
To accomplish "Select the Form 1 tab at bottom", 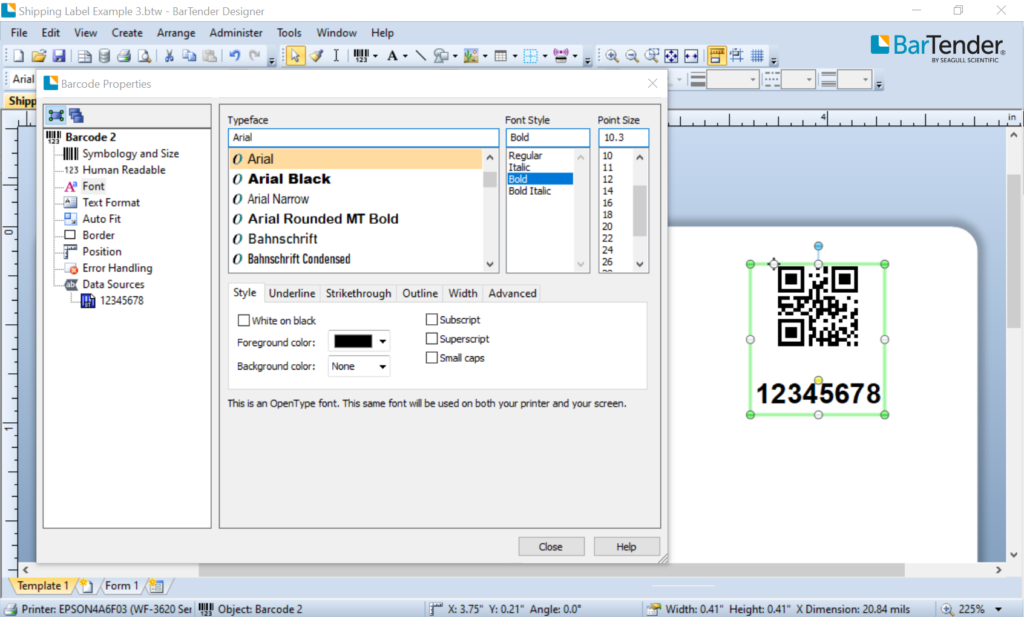I will click(120, 585).
